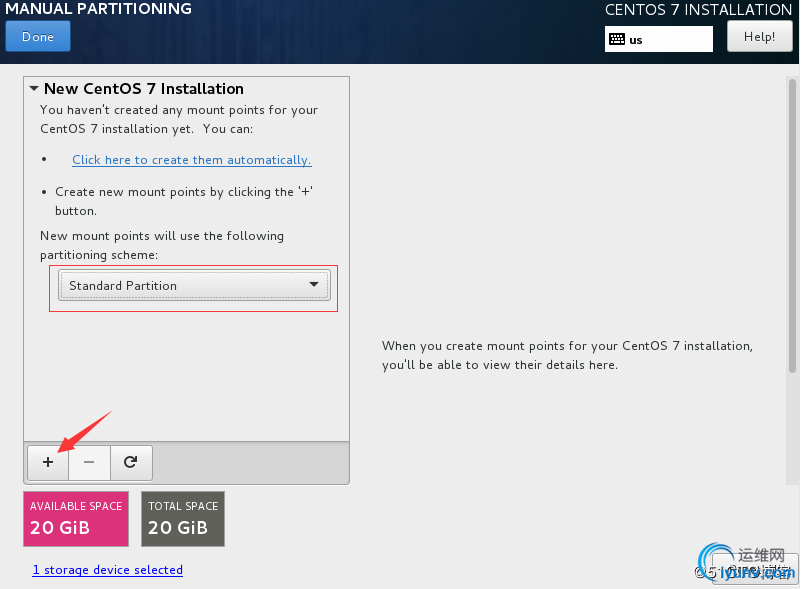Click the Total Space 20 GiB box

[x=183, y=519]
